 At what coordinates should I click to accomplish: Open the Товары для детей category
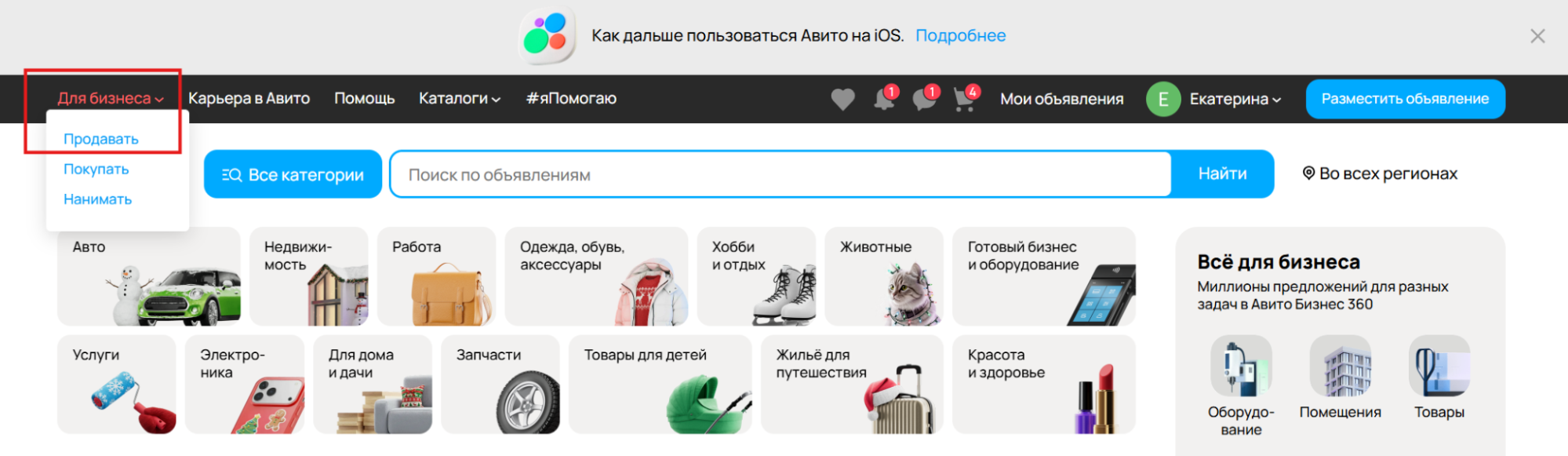coord(660,385)
